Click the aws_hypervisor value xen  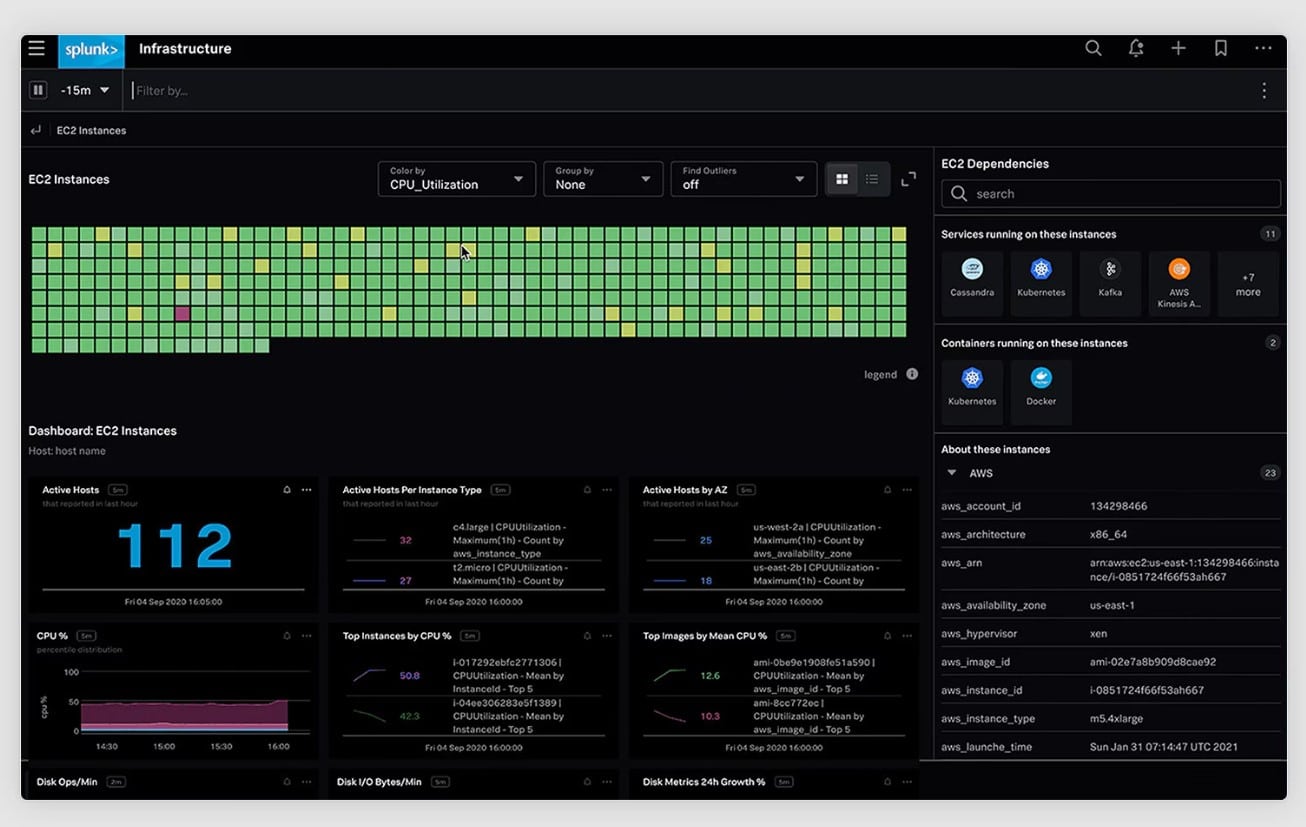tap(1099, 633)
